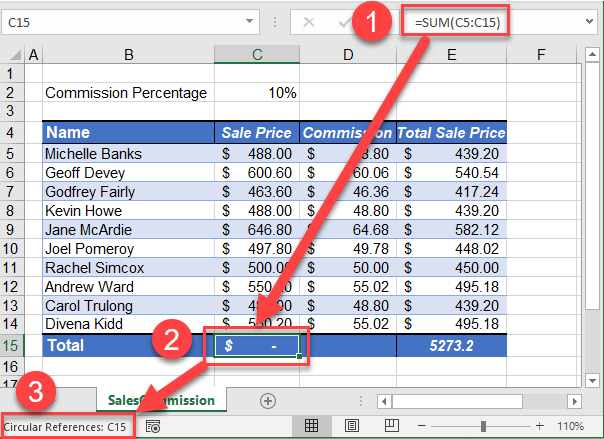Select commission 46.36 cell
The height and width of the screenshot is (439, 604).
pyautogui.click(x=348, y=191)
